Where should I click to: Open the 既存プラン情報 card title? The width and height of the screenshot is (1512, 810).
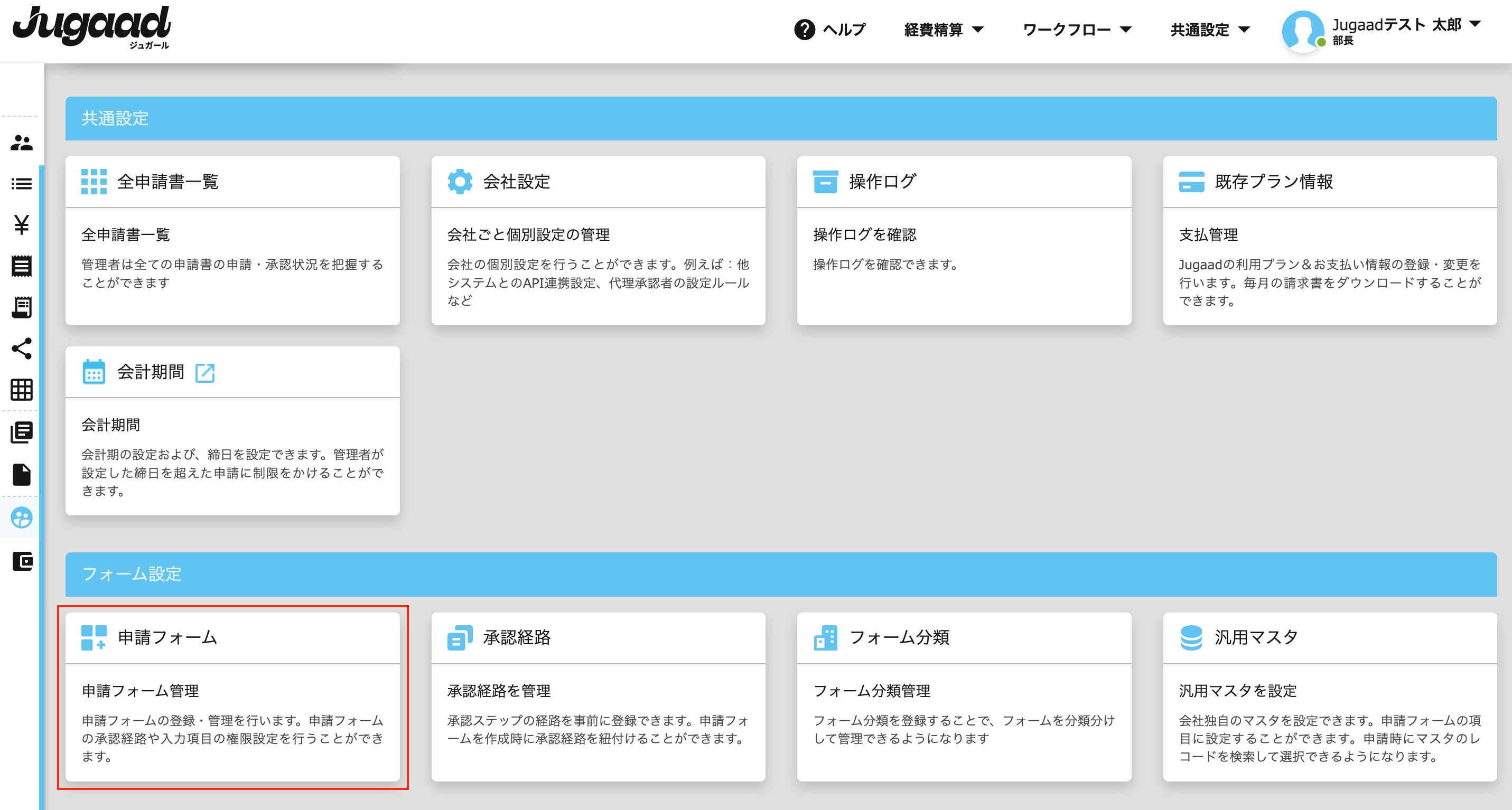tap(1274, 182)
